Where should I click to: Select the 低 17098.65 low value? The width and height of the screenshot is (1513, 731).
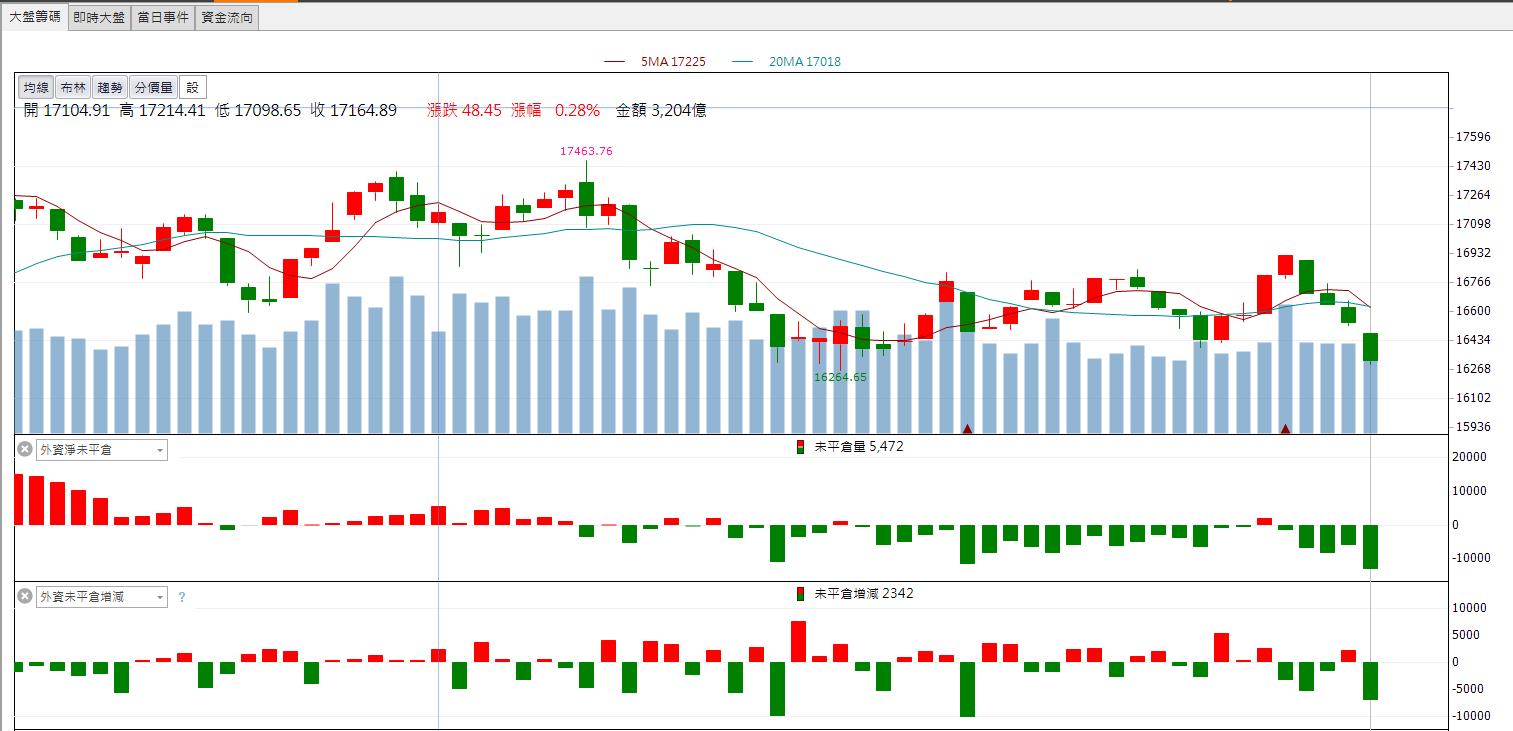[x=258, y=111]
